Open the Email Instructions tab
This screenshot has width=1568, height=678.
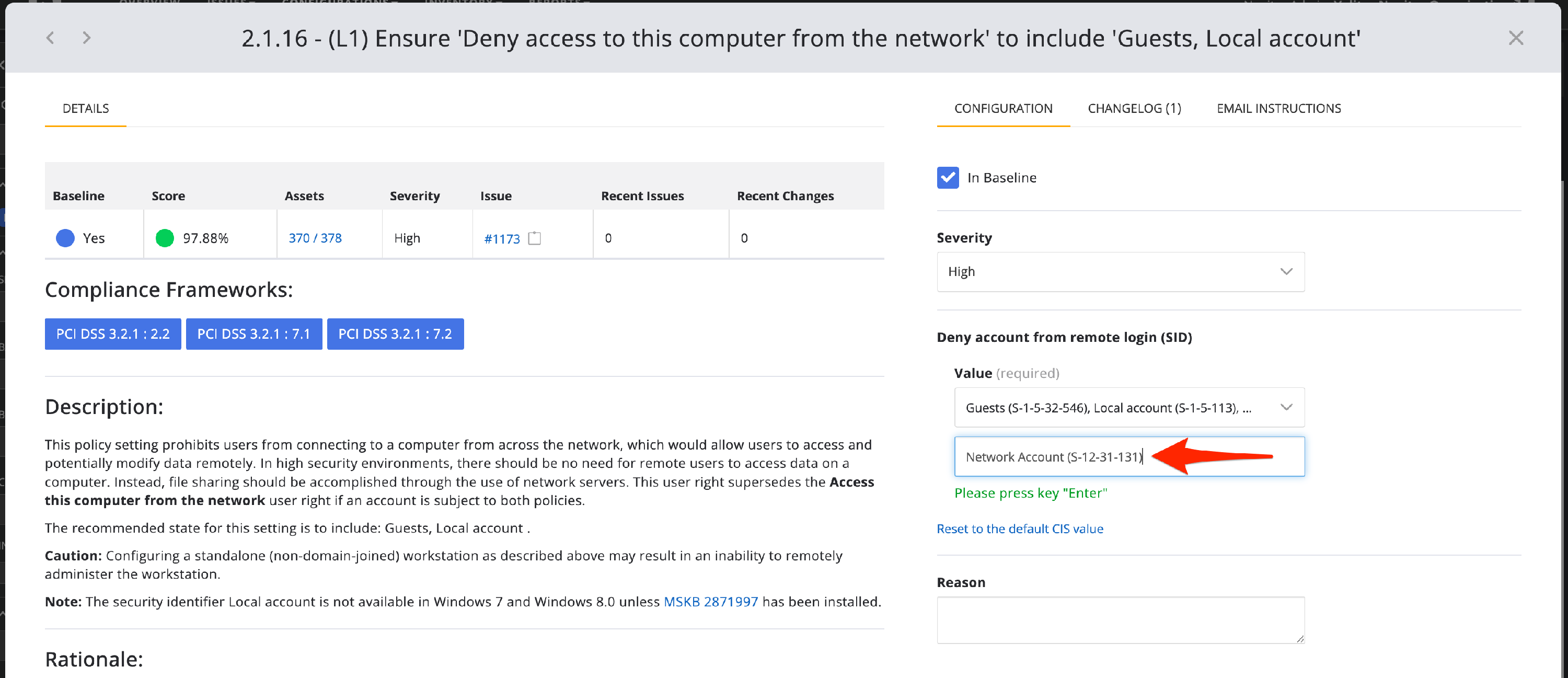[x=1278, y=108]
